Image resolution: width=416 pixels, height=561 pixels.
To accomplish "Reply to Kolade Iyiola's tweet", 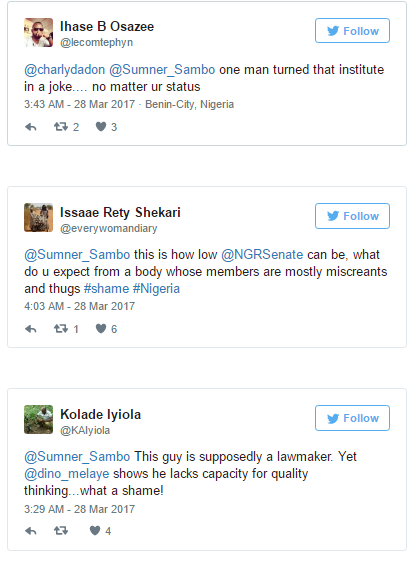I will 31,531.
